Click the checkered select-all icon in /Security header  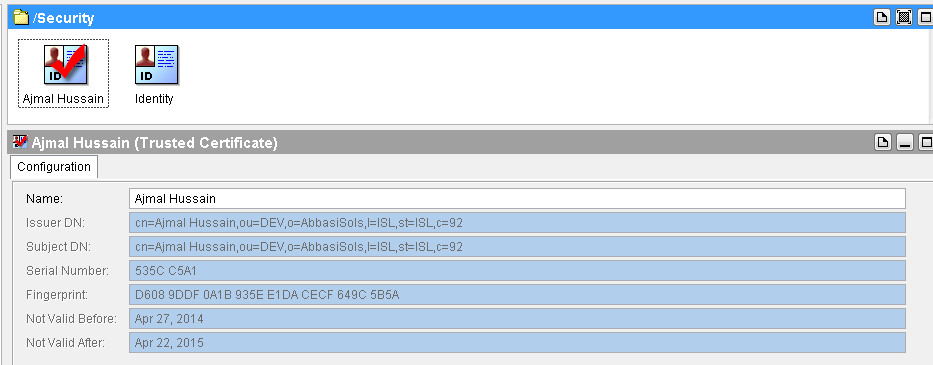tap(904, 17)
